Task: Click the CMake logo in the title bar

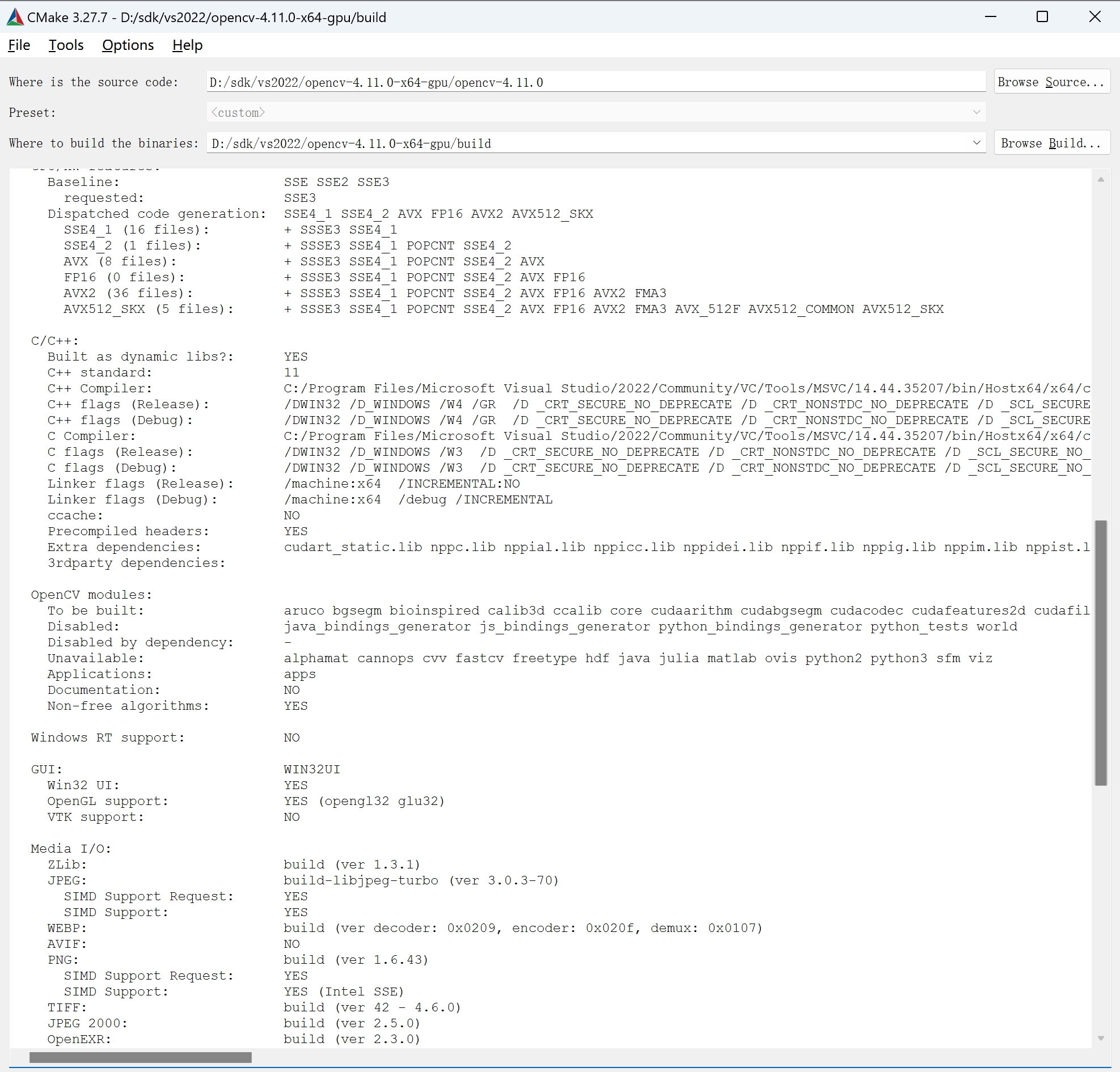Action: (x=14, y=16)
